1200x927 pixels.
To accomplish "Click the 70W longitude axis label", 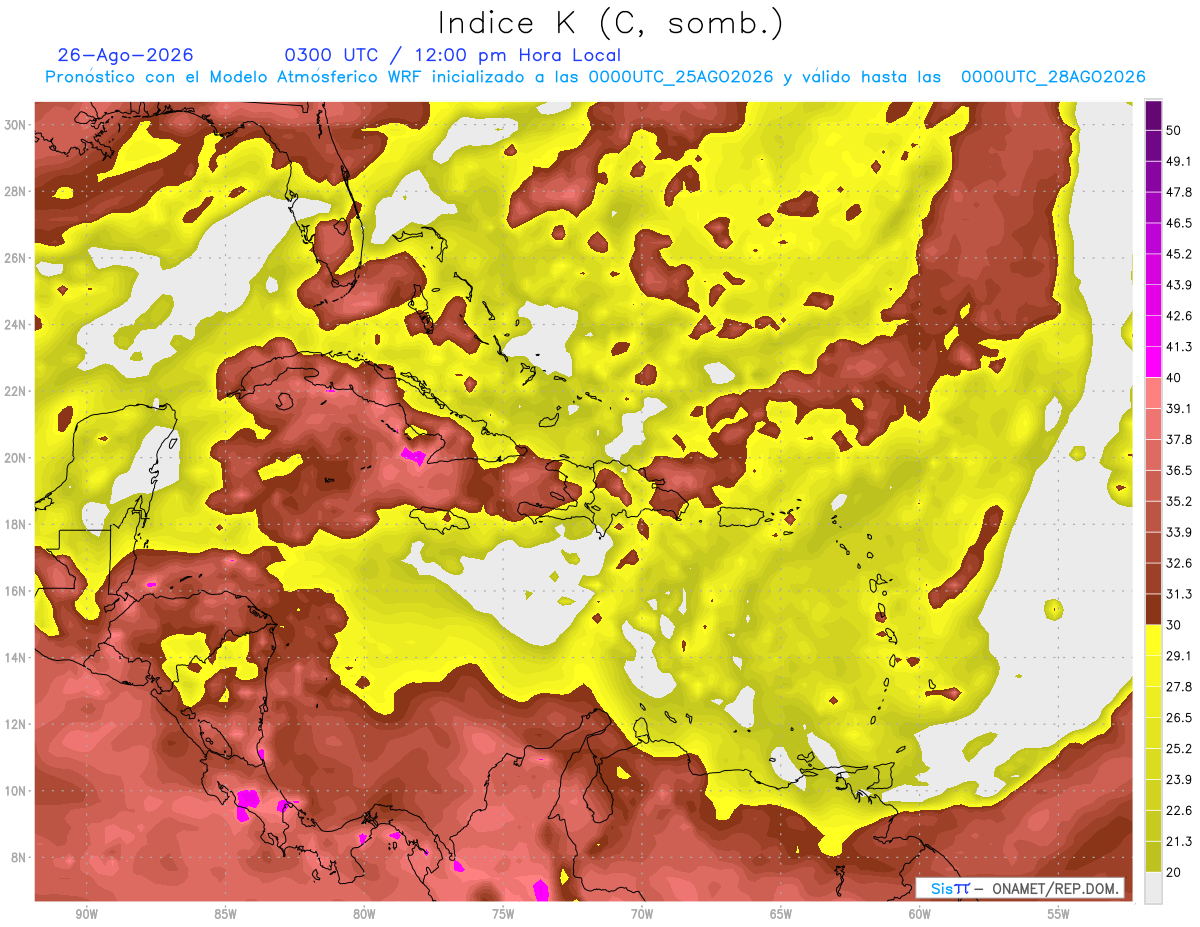I will coord(642,915).
